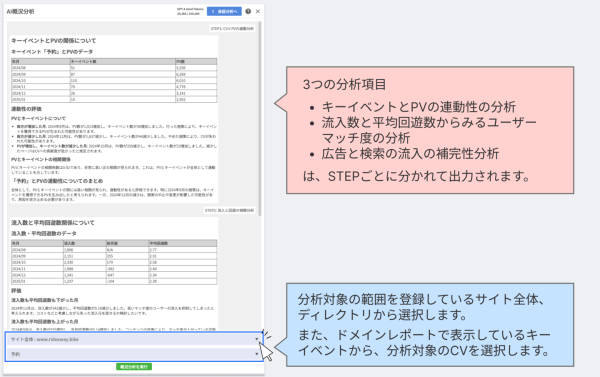Click the GPT-4 Used Tokens counter
The height and width of the screenshot is (377, 600).
click(x=190, y=11)
